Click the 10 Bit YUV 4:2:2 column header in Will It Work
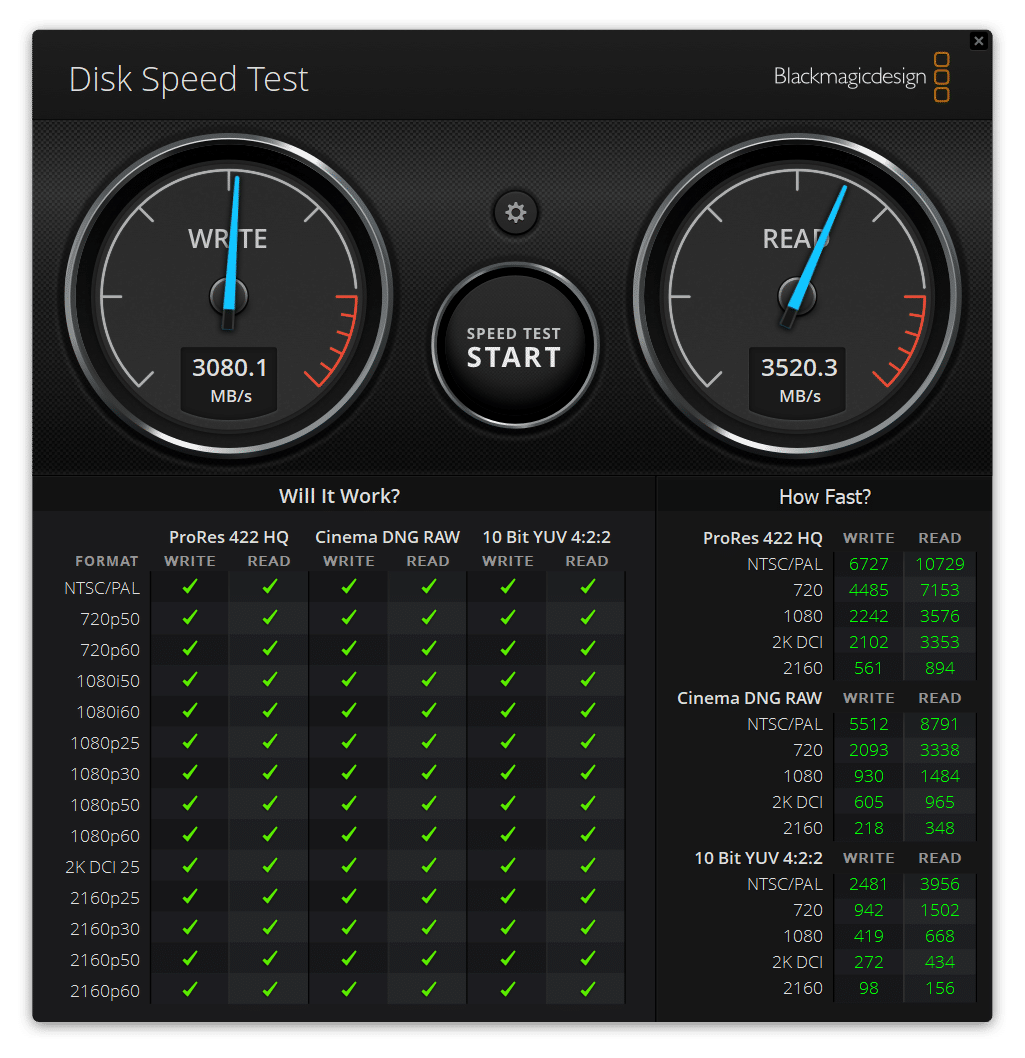This screenshot has height=1058, width=1025. pos(547,537)
